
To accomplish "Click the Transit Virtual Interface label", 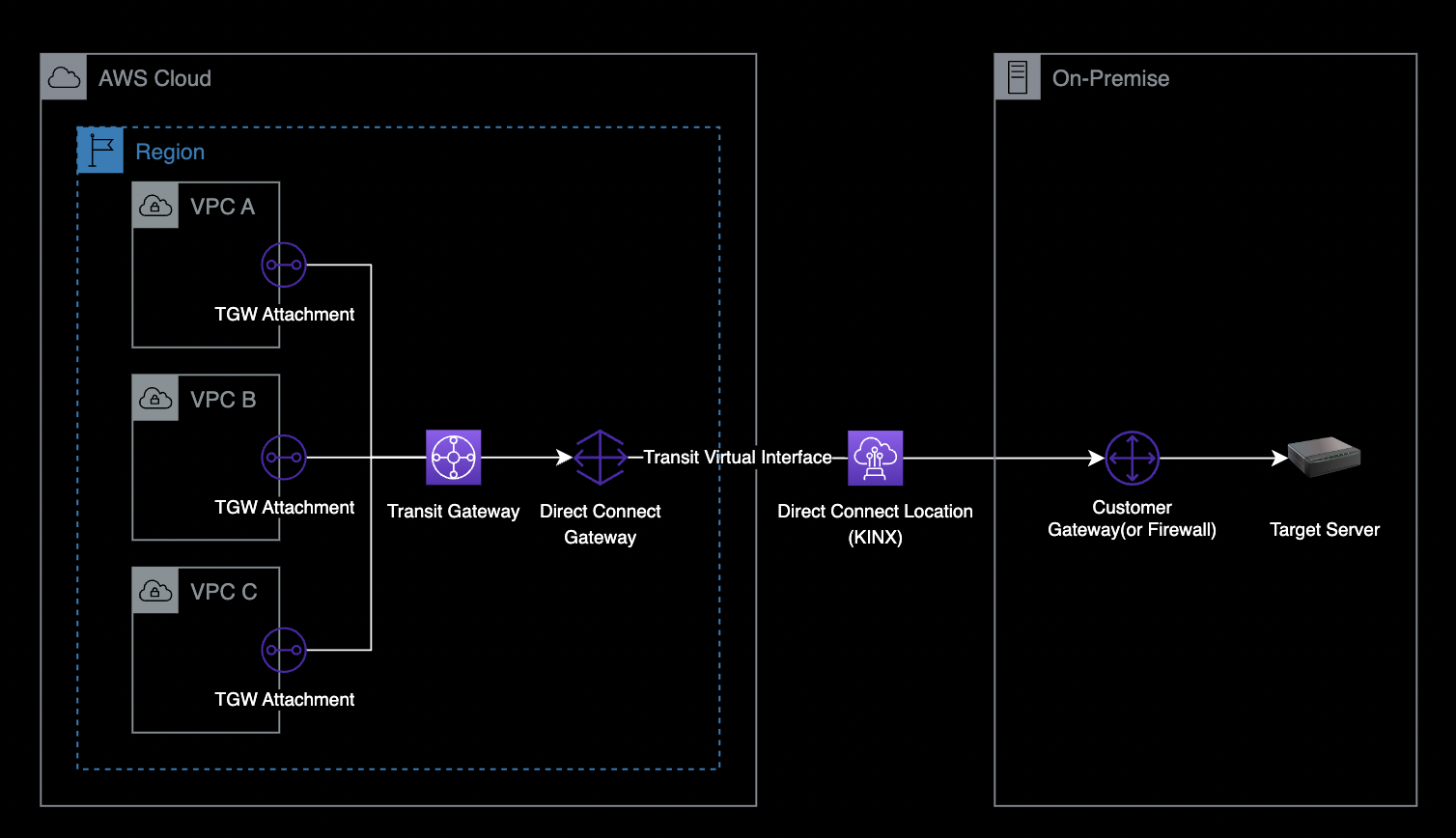I will (x=738, y=458).
